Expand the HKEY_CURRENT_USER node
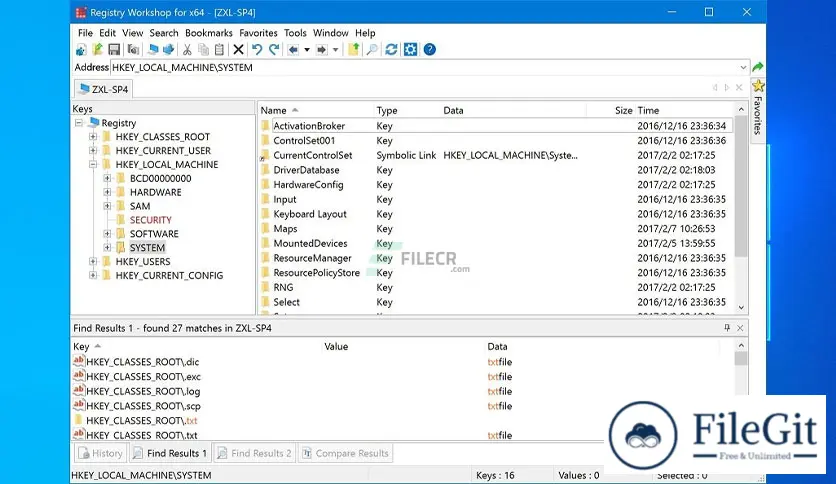836x484 pixels. point(93,150)
